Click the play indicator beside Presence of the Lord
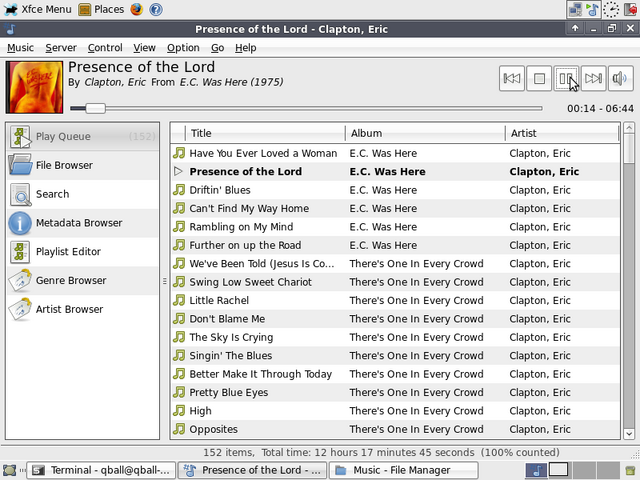 pos(178,171)
